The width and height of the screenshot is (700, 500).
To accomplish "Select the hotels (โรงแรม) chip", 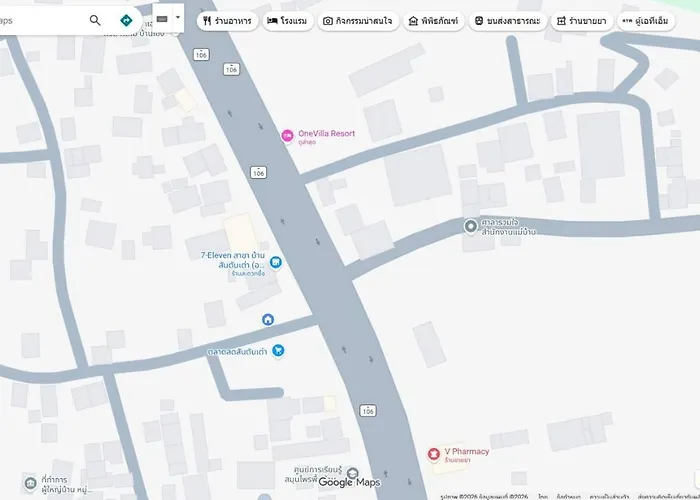I will tap(288, 21).
